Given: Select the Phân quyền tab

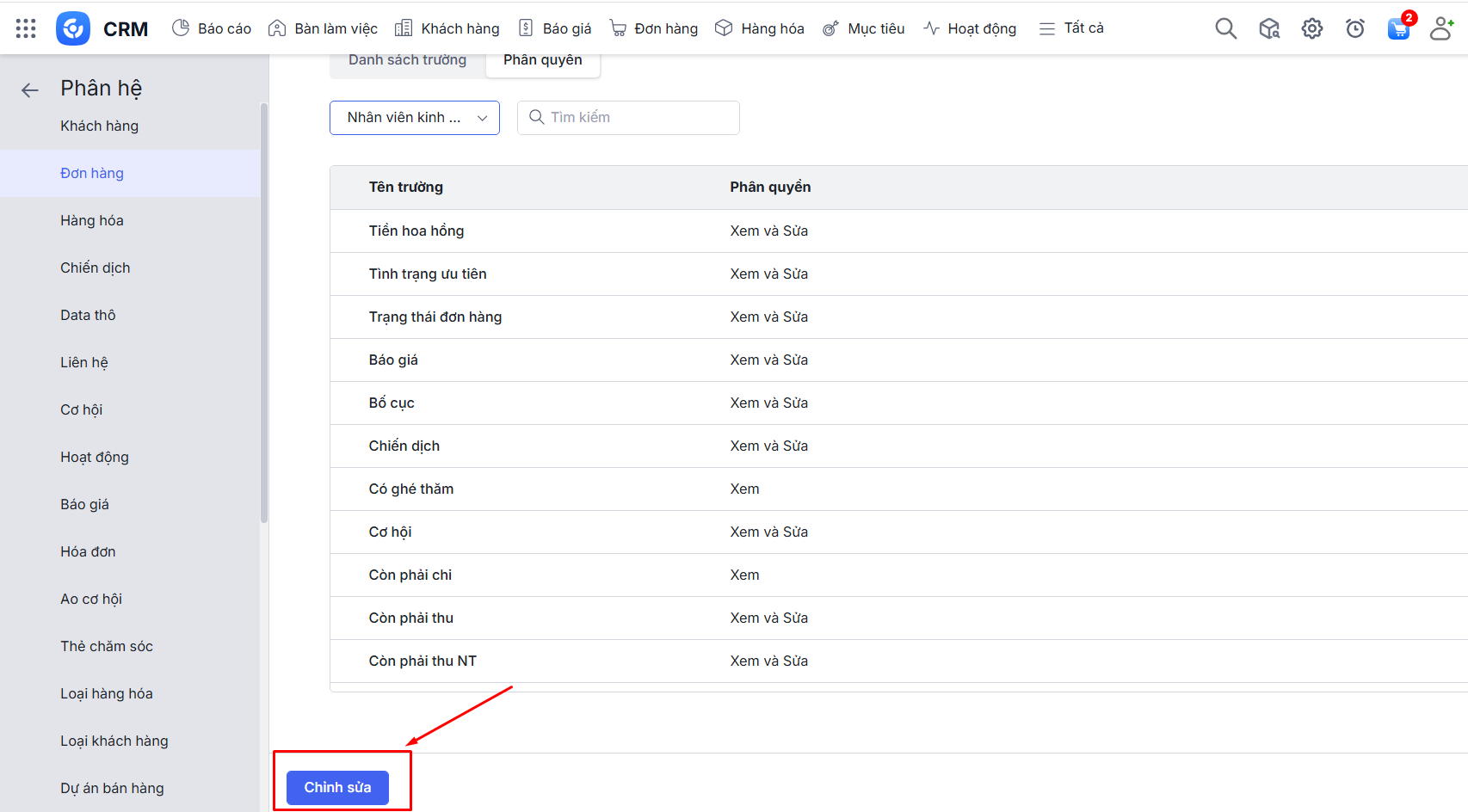Looking at the screenshot, I should 542,60.
